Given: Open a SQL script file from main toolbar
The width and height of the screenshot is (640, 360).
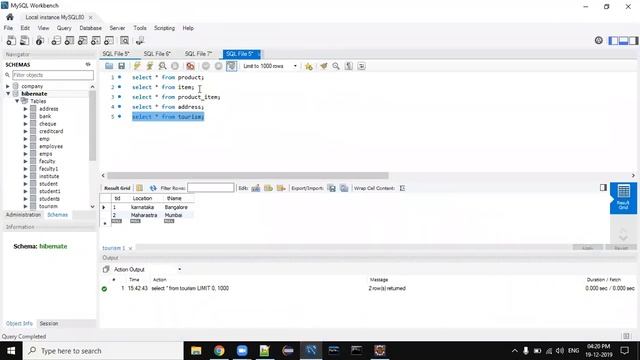Looking at the screenshot, I should (x=24, y=40).
